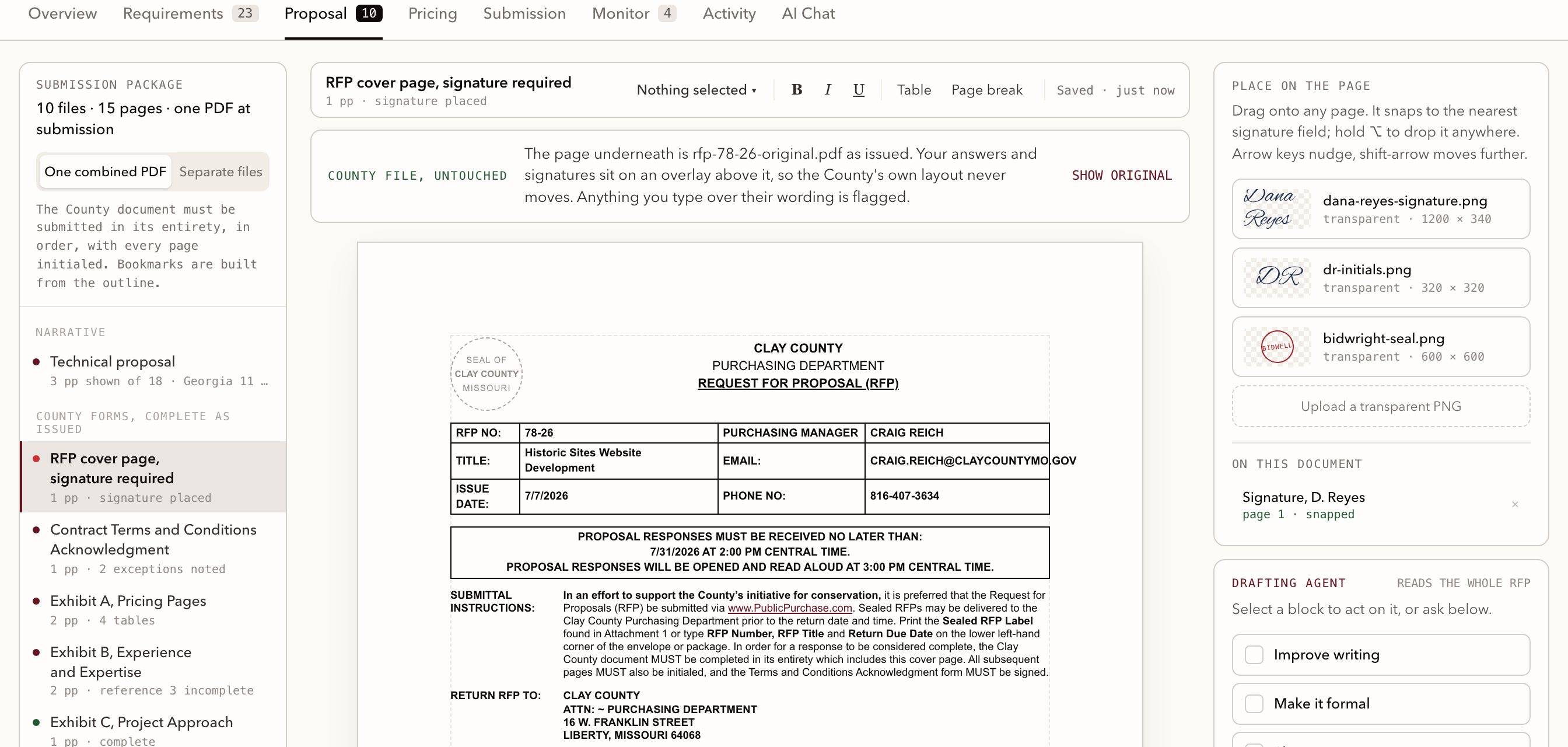Select the dr-initials.png file name
1568x747 pixels.
[1367, 269]
